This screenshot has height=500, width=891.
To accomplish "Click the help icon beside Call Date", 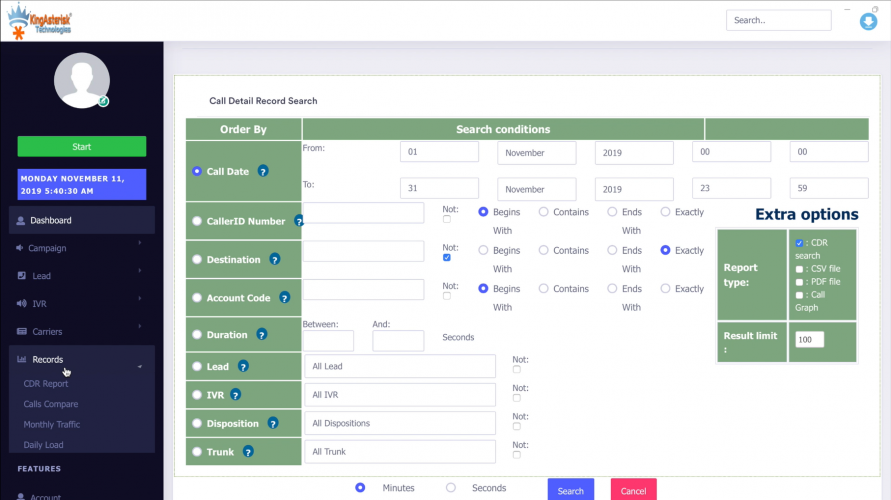I will pos(263,171).
